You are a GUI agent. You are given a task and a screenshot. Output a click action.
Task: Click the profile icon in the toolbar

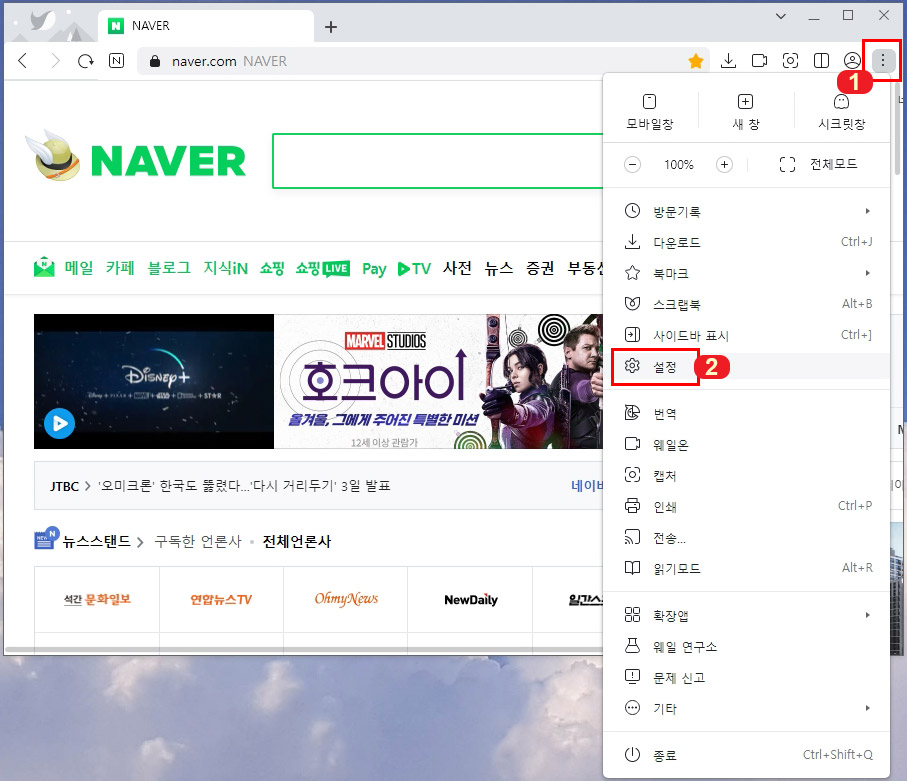pyautogui.click(x=851, y=60)
